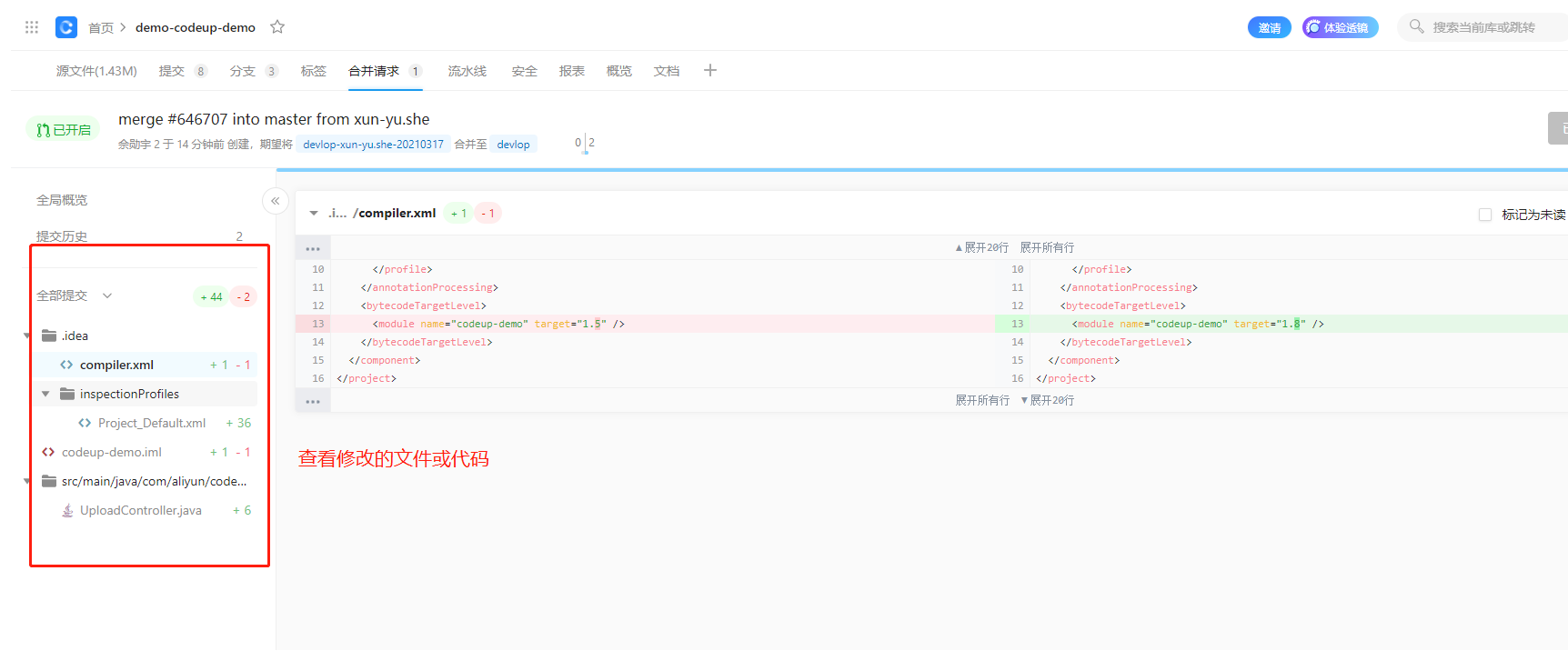Select Project_Default.xml in the file tree
The width and height of the screenshot is (1568, 661).
click(x=152, y=423)
